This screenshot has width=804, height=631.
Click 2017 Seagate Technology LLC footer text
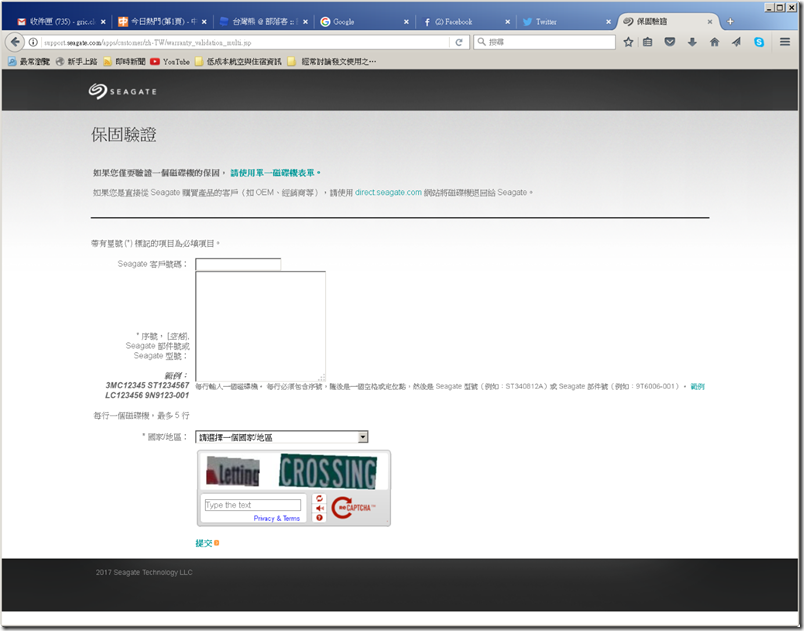click(144, 572)
